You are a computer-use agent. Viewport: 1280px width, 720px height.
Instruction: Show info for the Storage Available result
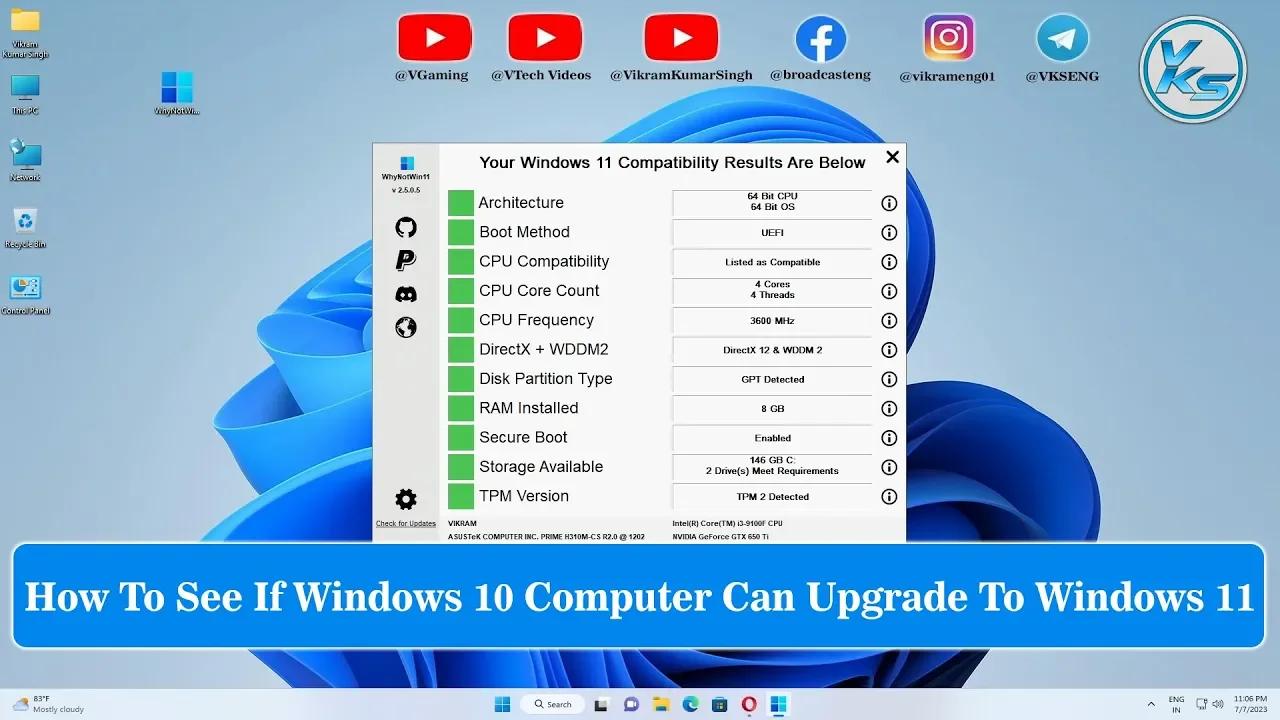[889, 467]
